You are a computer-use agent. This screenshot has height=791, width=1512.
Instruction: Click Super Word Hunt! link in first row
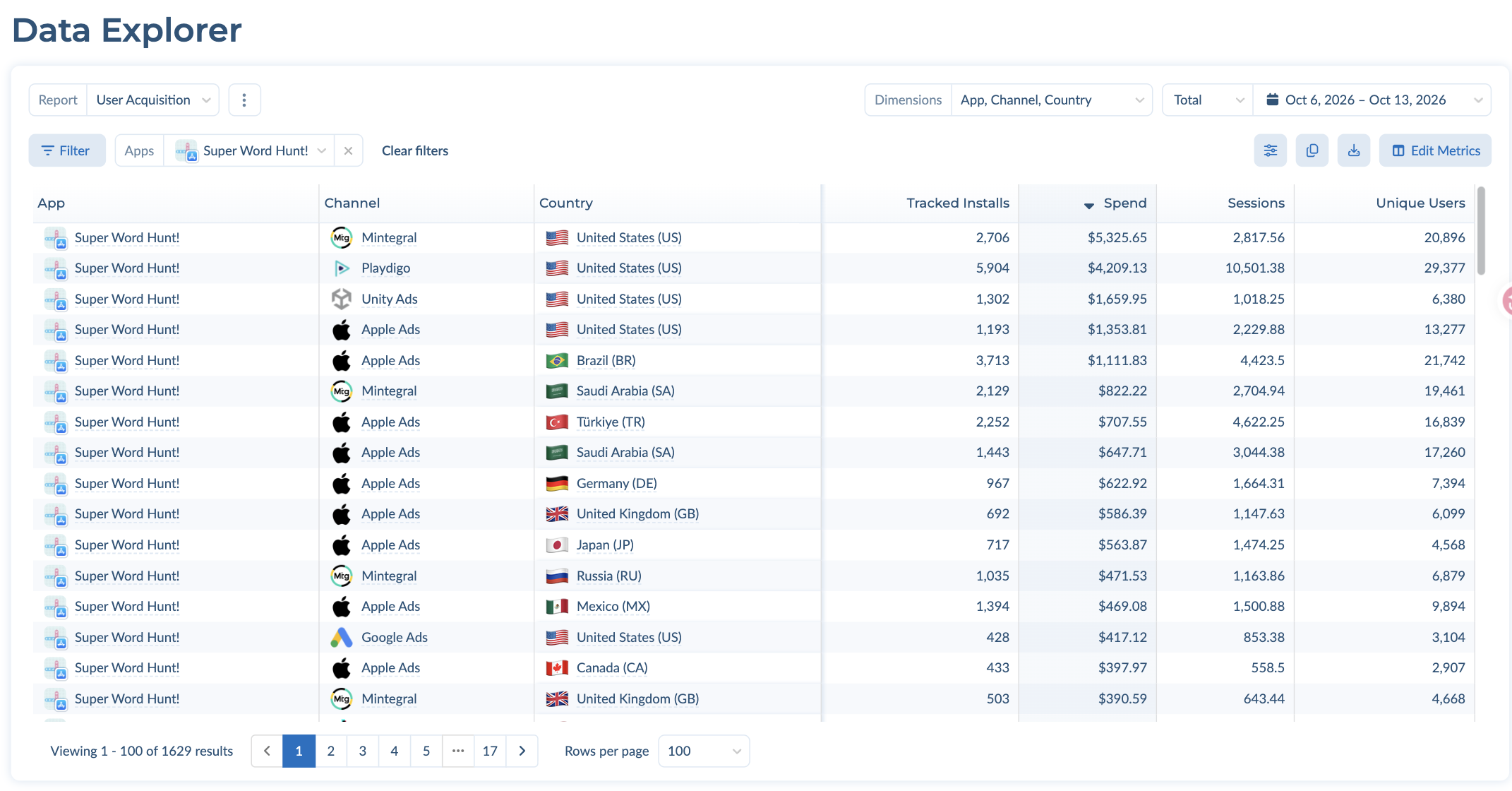(x=127, y=238)
